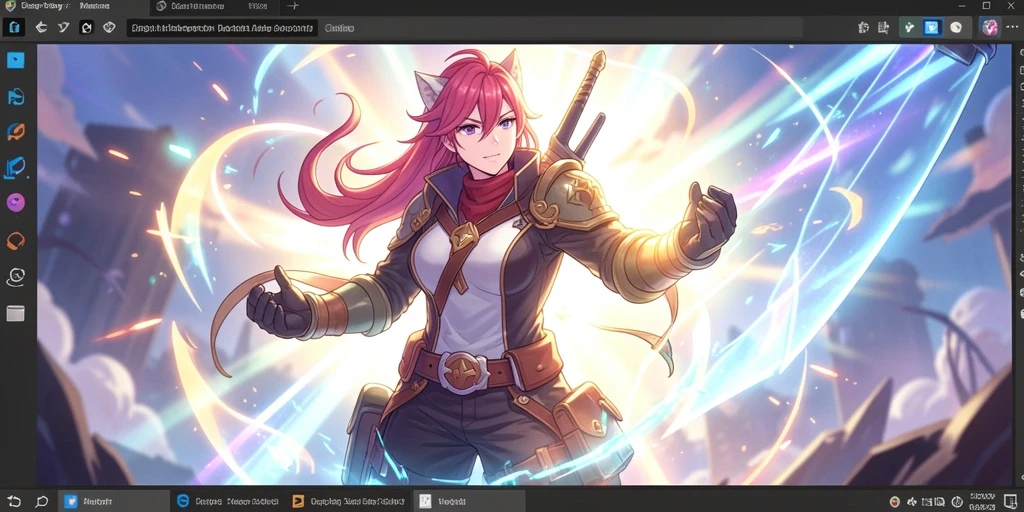Viewport: 1024px width, 512px height.
Task: Toggle the green check icon in toolbar
Action: point(909,27)
